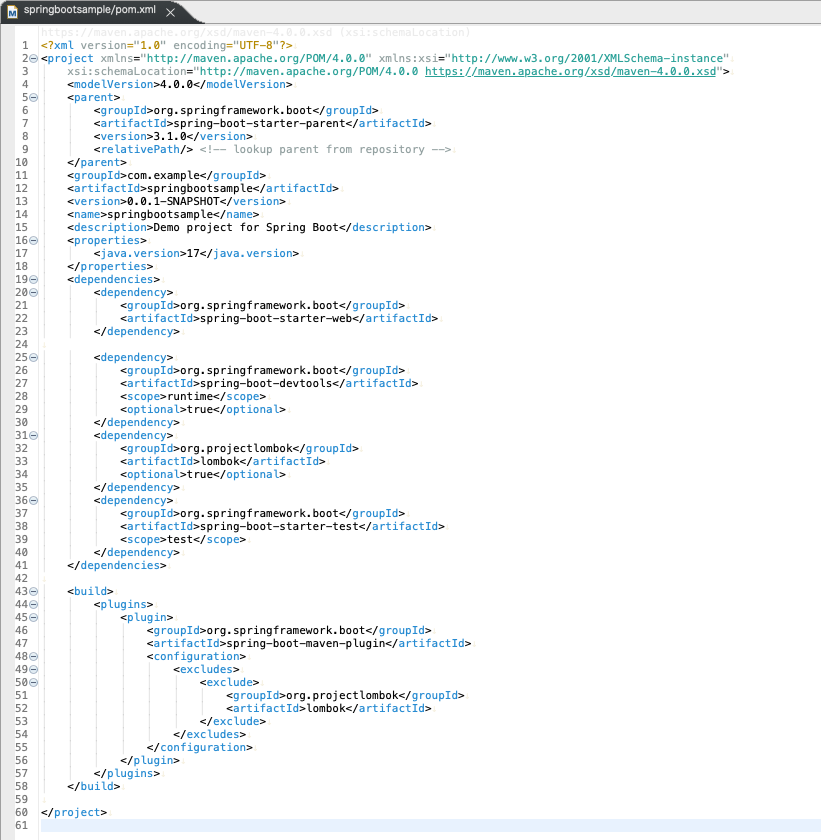
Task: Collapse the configuration element on line 48
Action: tap(35, 657)
